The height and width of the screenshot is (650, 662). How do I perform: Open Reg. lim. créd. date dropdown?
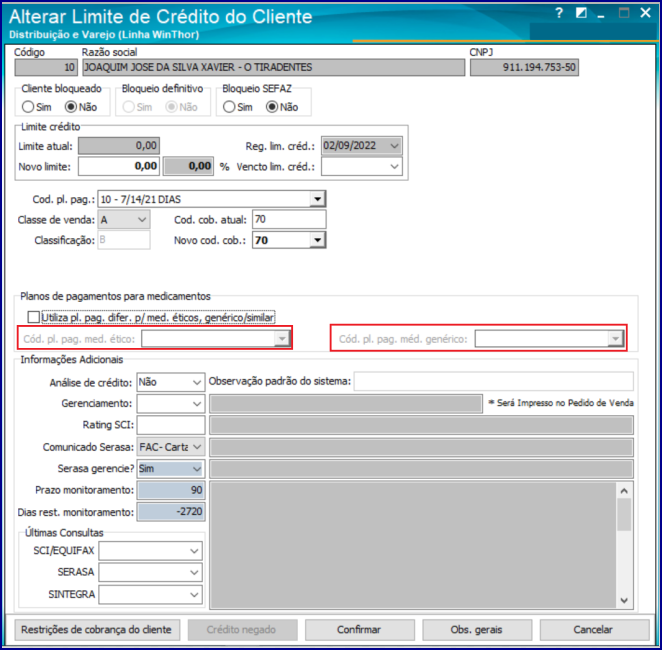point(394,146)
